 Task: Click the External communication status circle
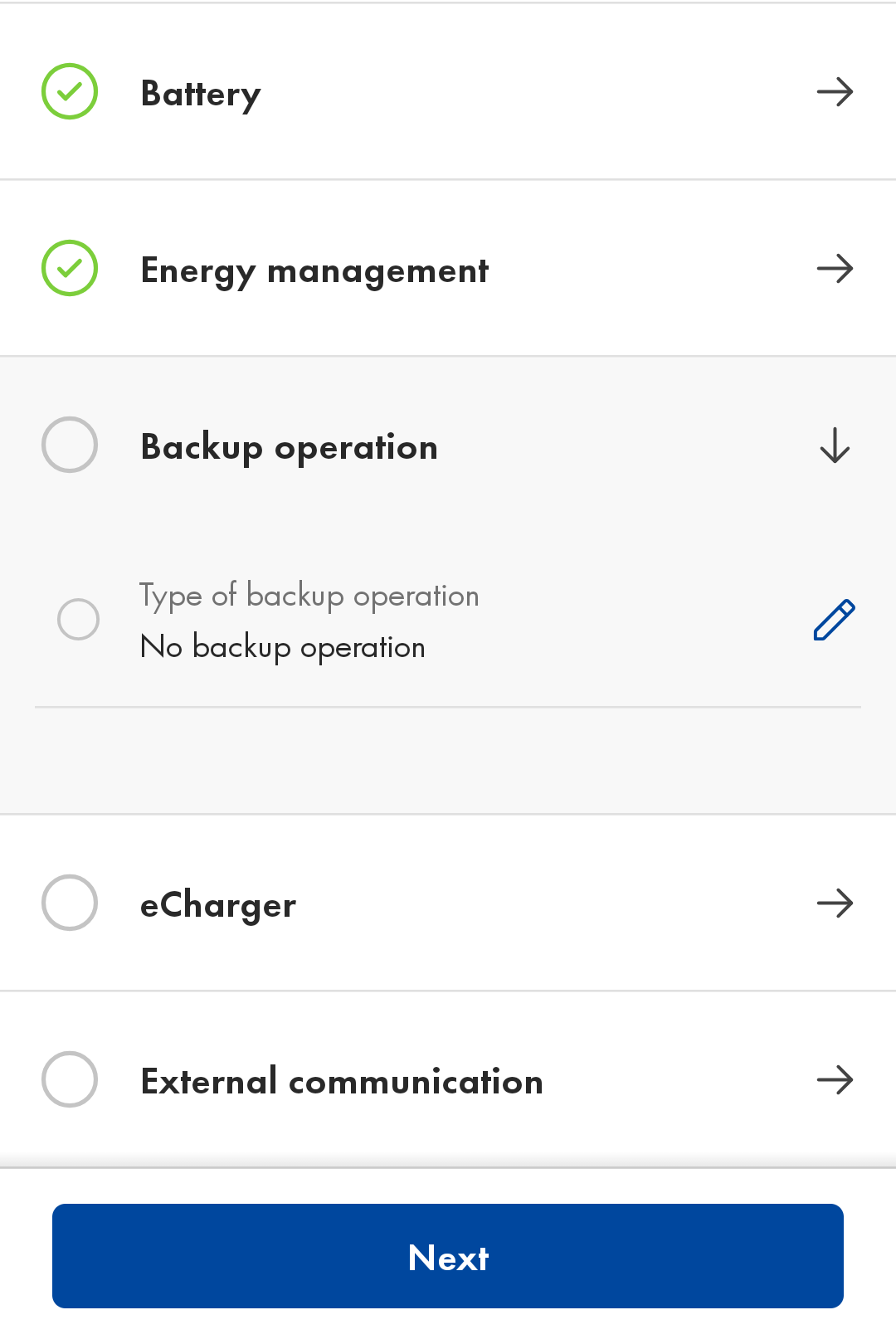[70, 1079]
